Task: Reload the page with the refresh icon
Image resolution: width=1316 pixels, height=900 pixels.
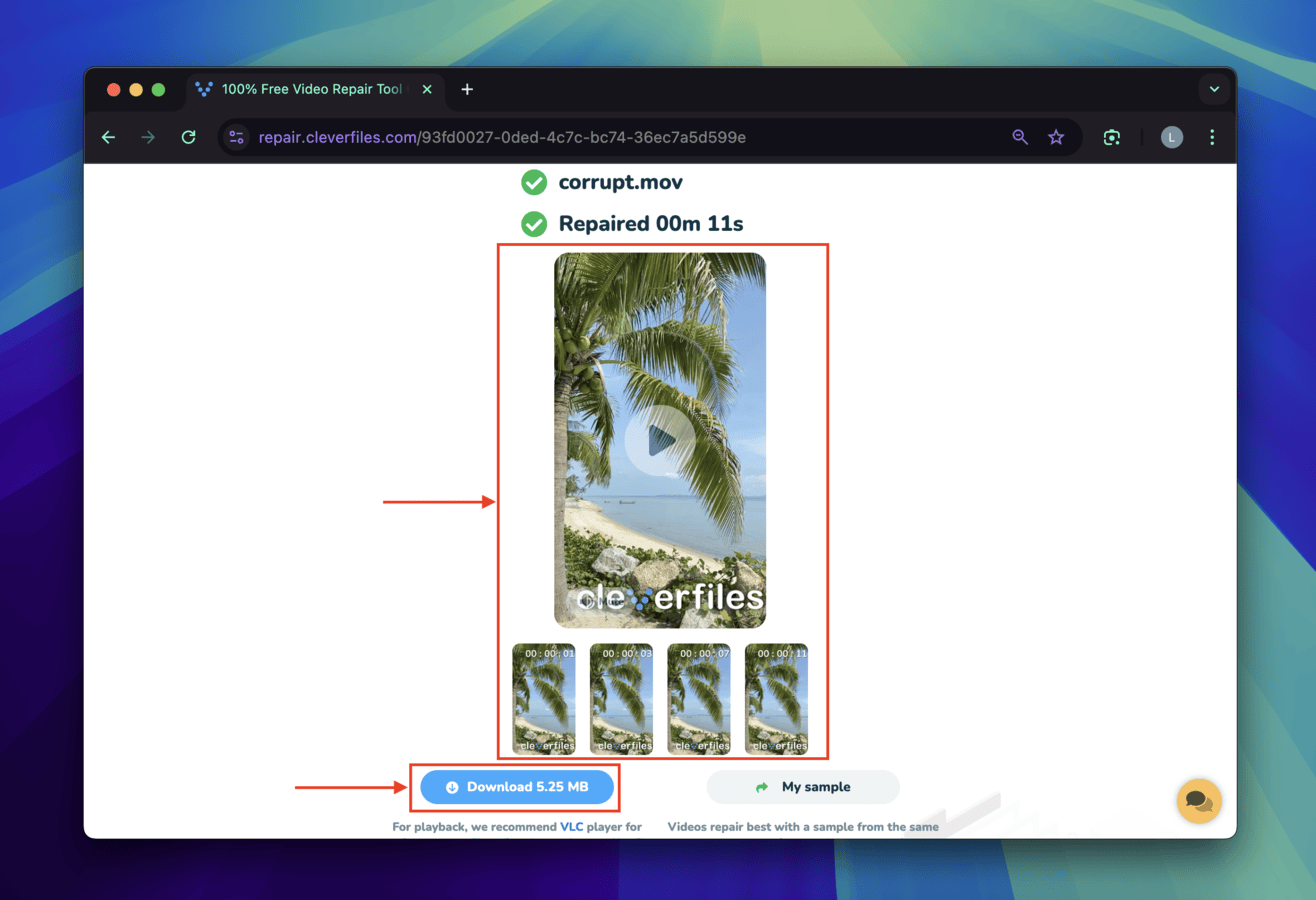Action: [188, 138]
